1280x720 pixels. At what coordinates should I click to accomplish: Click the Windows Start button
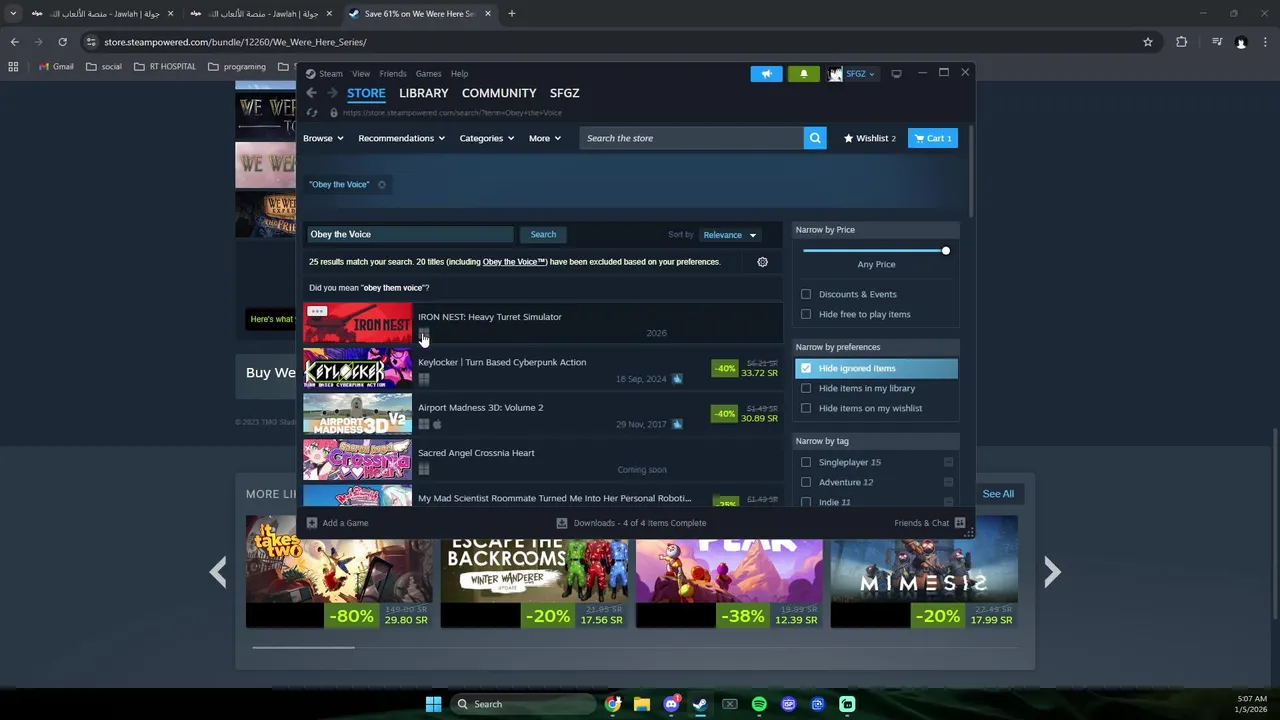433,704
